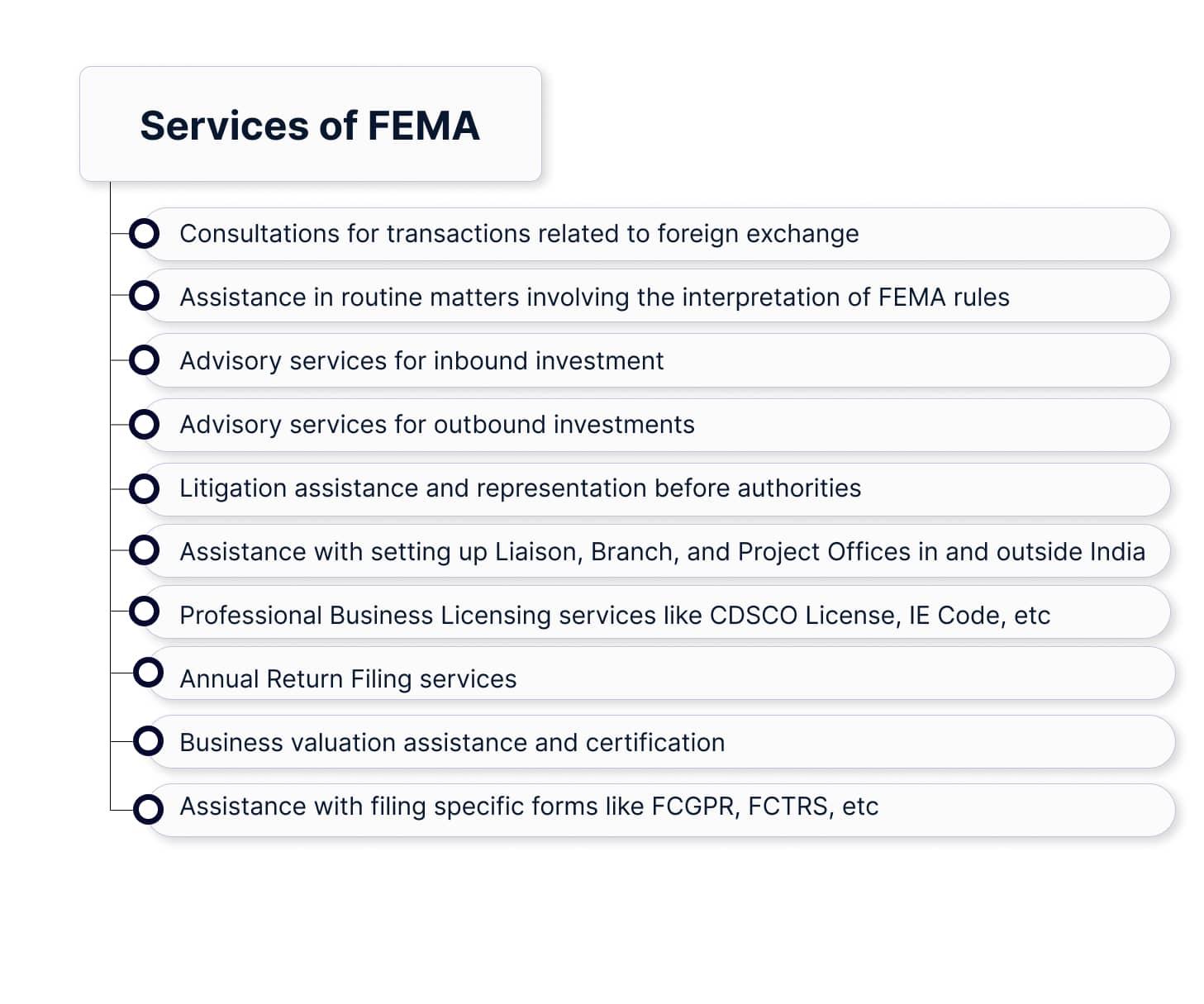
Task: Click the circle bullet beside Assistance in routine matters
Action: point(145,296)
